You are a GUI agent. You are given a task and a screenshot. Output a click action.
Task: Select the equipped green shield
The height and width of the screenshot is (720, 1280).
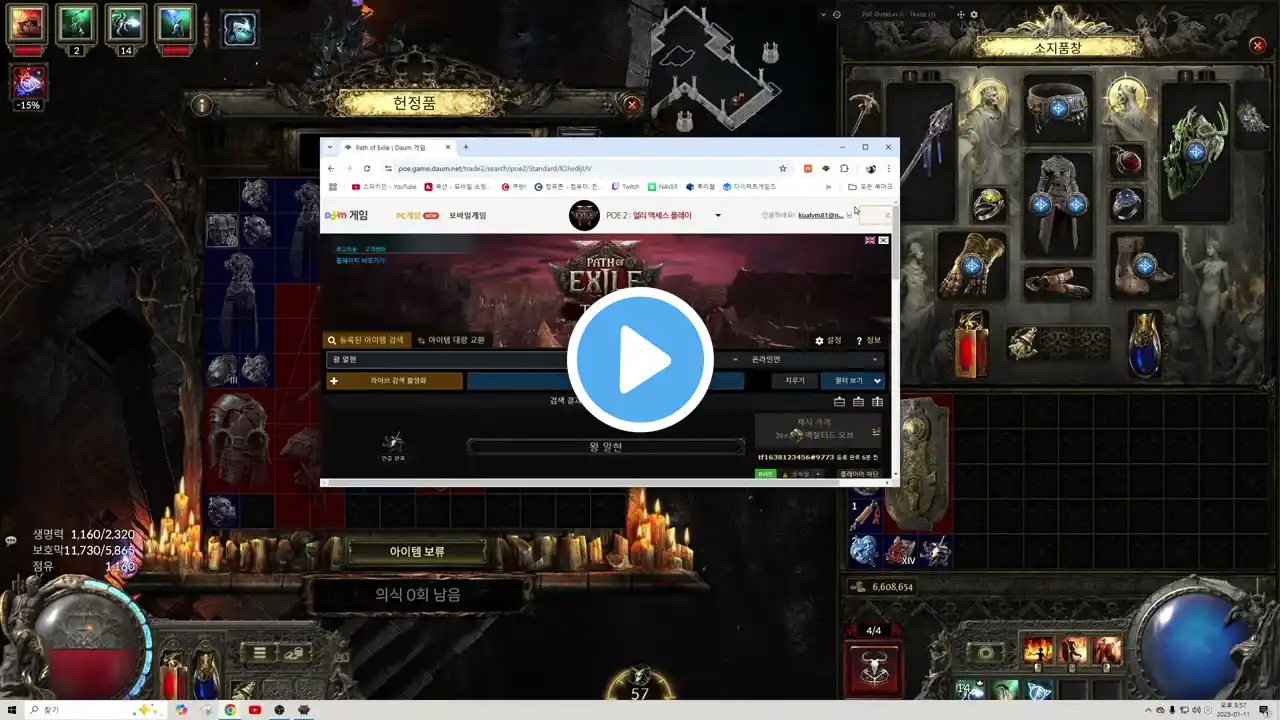(x=1195, y=150)
